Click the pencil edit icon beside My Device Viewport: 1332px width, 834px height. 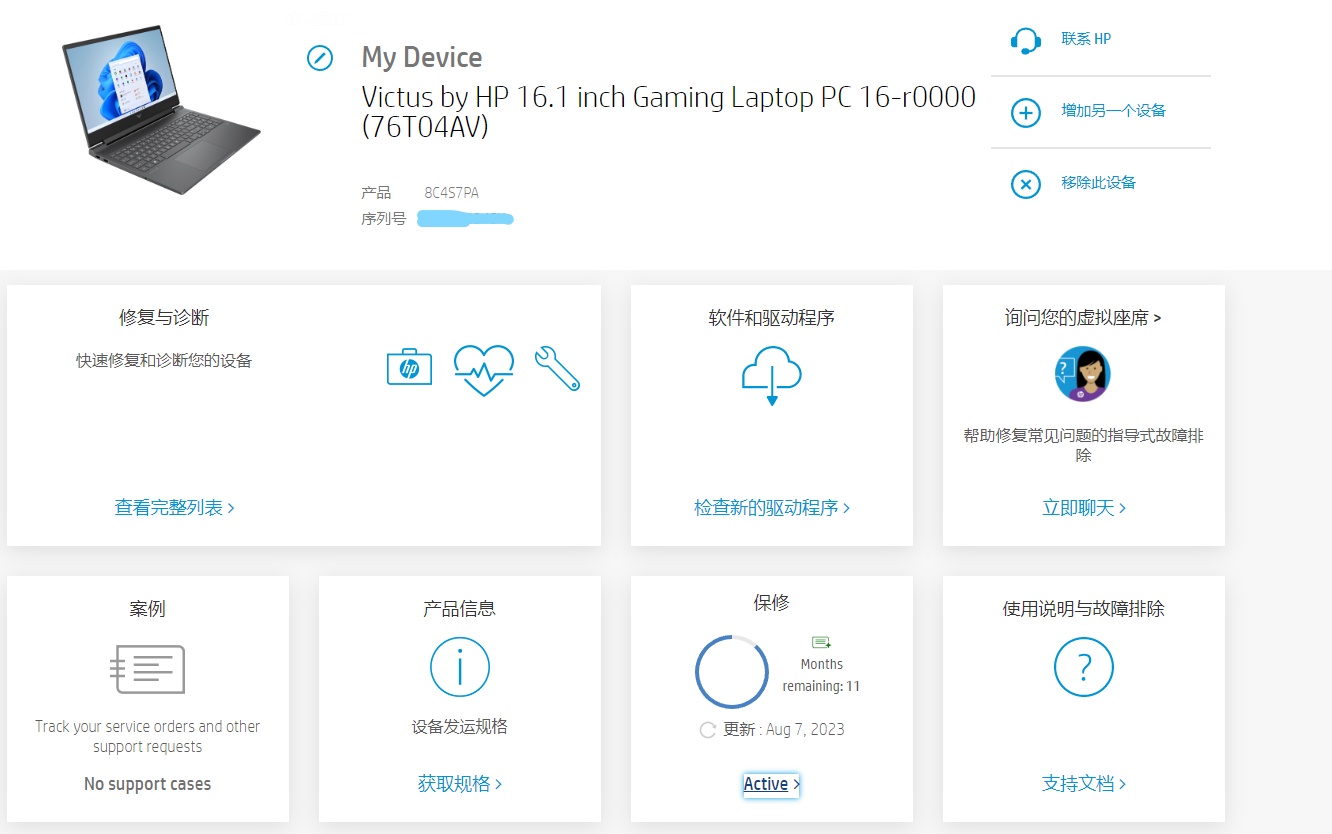click(320, 58)
